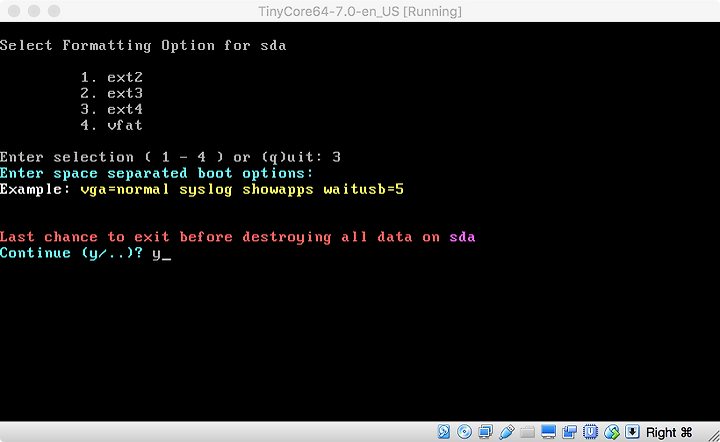
Task: Click the Right ⌘ host key label
Action: pyautogui.click(x=669, y=432)
